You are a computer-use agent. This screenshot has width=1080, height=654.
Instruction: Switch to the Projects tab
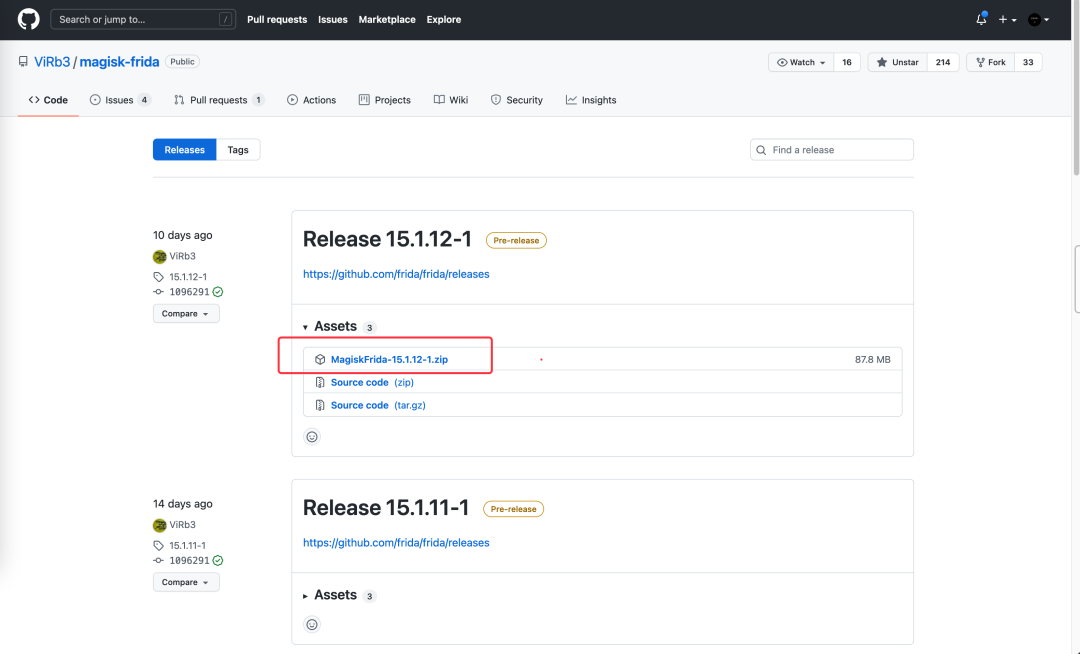384,100
